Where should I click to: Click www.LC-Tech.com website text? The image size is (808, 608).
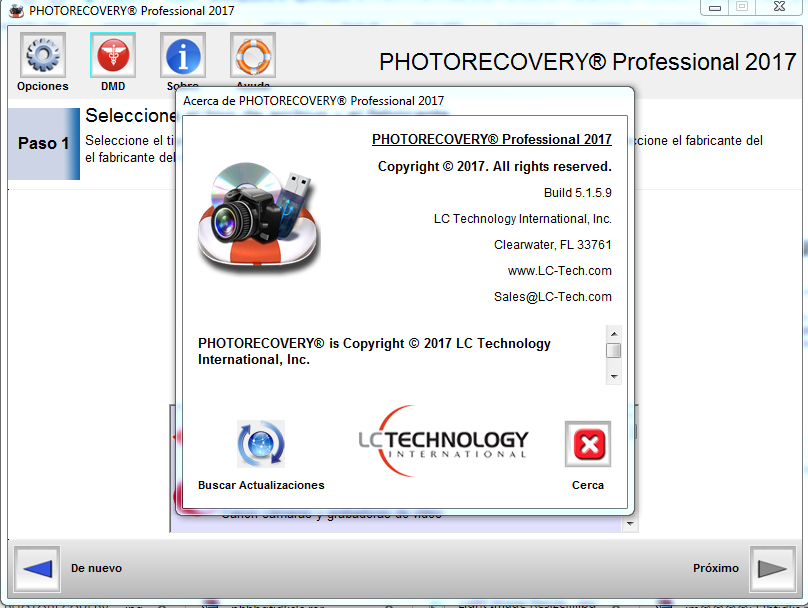tap(560, 271)
